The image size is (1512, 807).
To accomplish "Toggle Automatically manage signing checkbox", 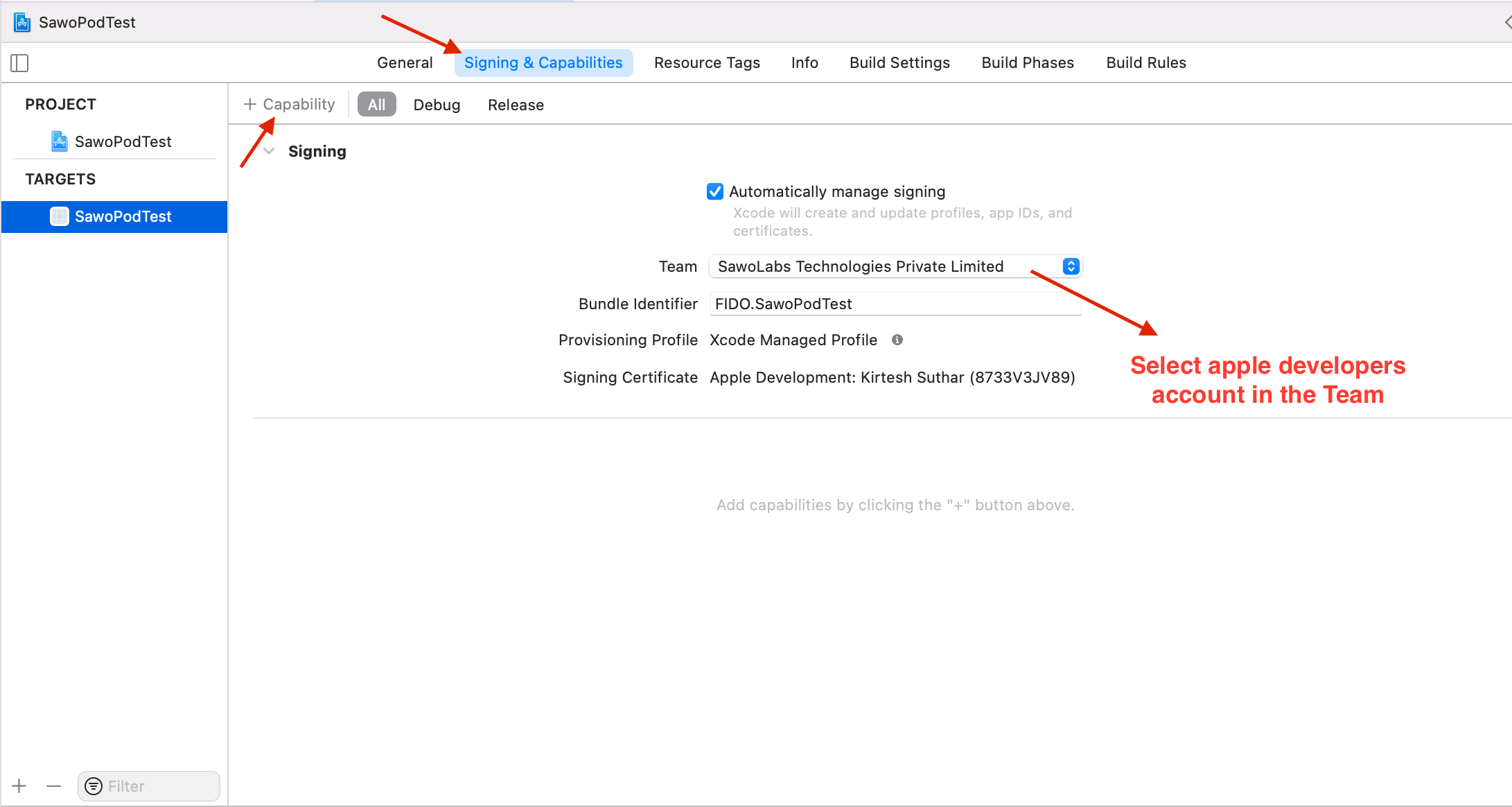I will coord(715,191).
